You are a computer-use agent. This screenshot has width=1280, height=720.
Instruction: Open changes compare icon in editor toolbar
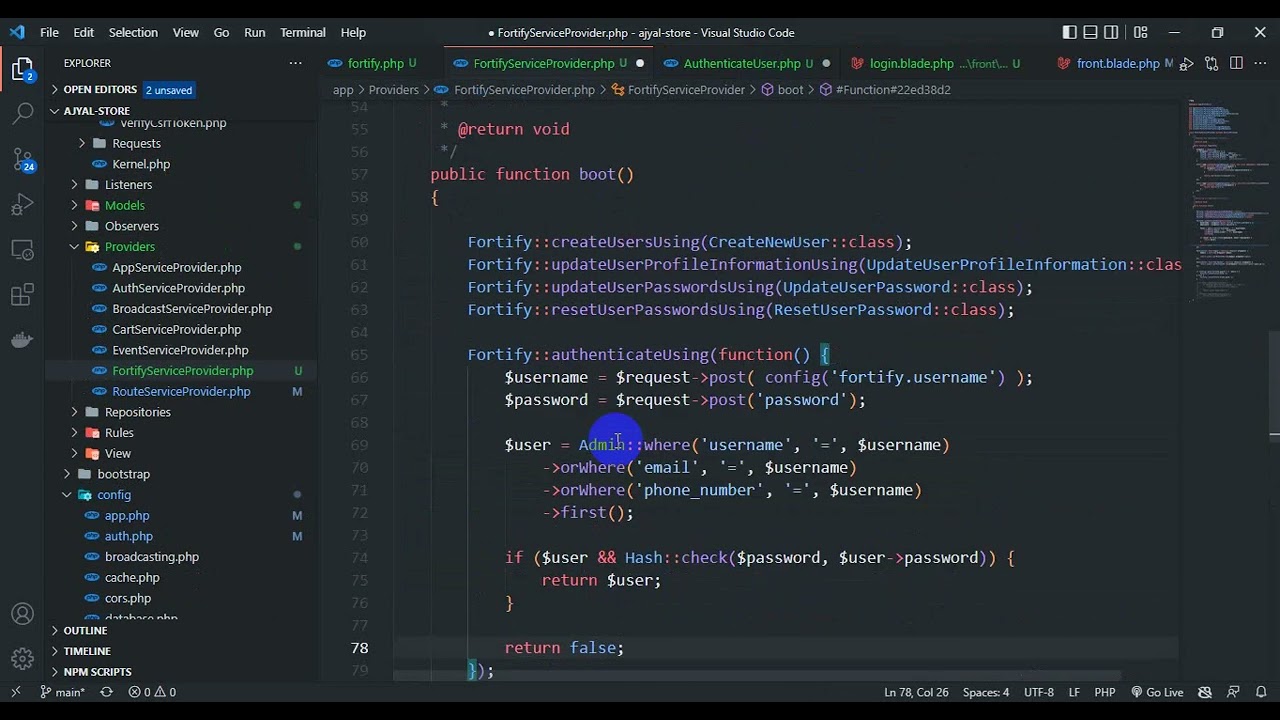click(x=1212, y=63)
